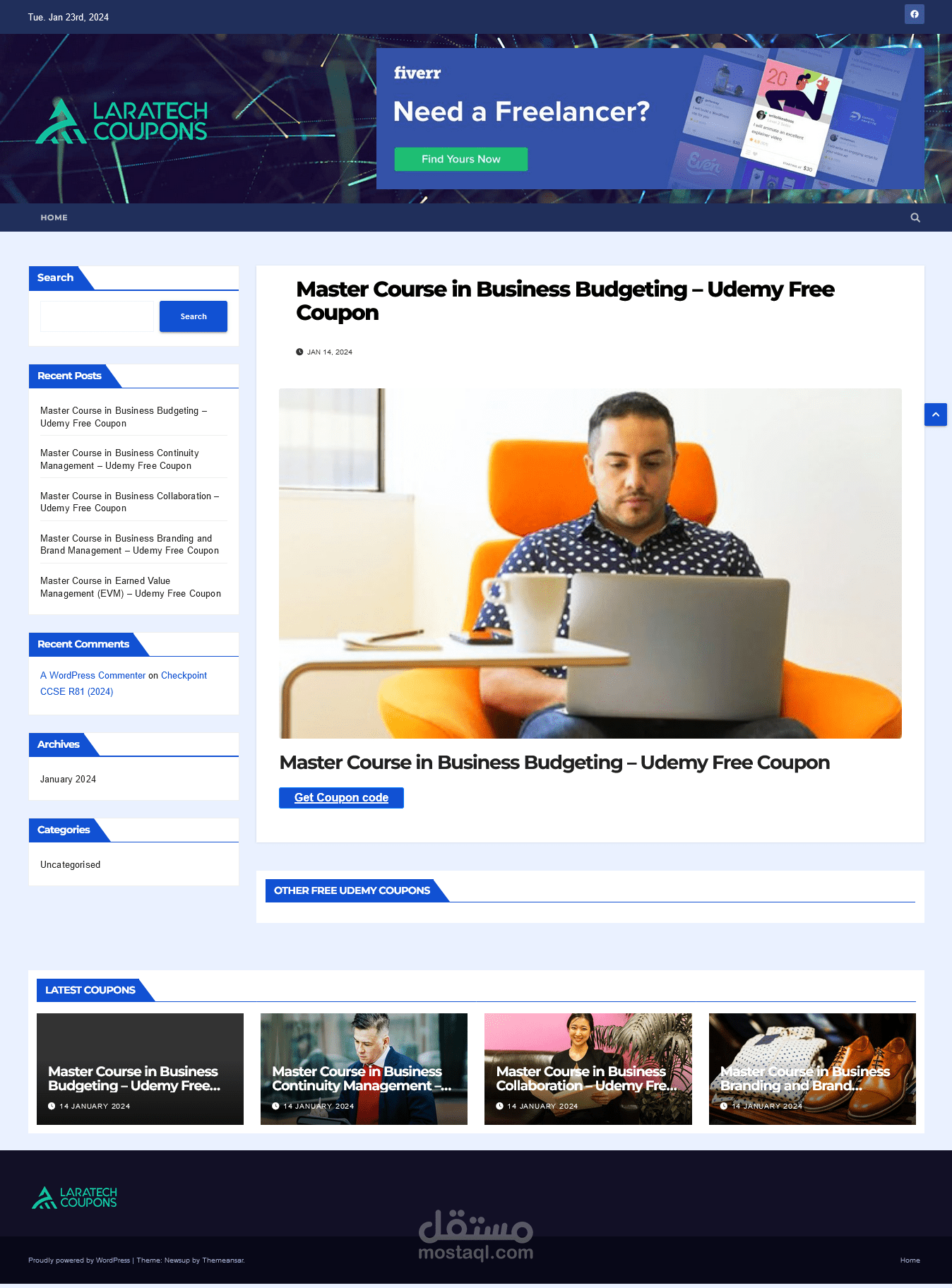Click the blue Search button
Screen dimensions: 952x1288
(194, 316)
